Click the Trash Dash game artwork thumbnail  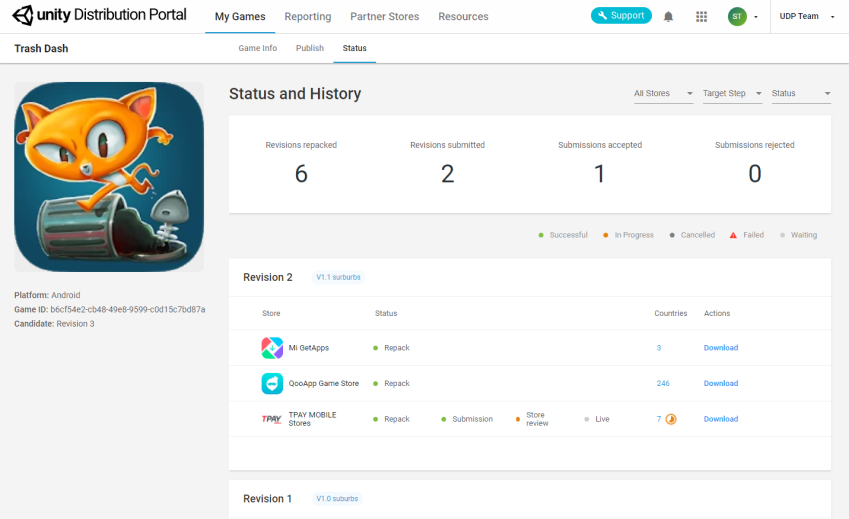click(x=109, y=177)
